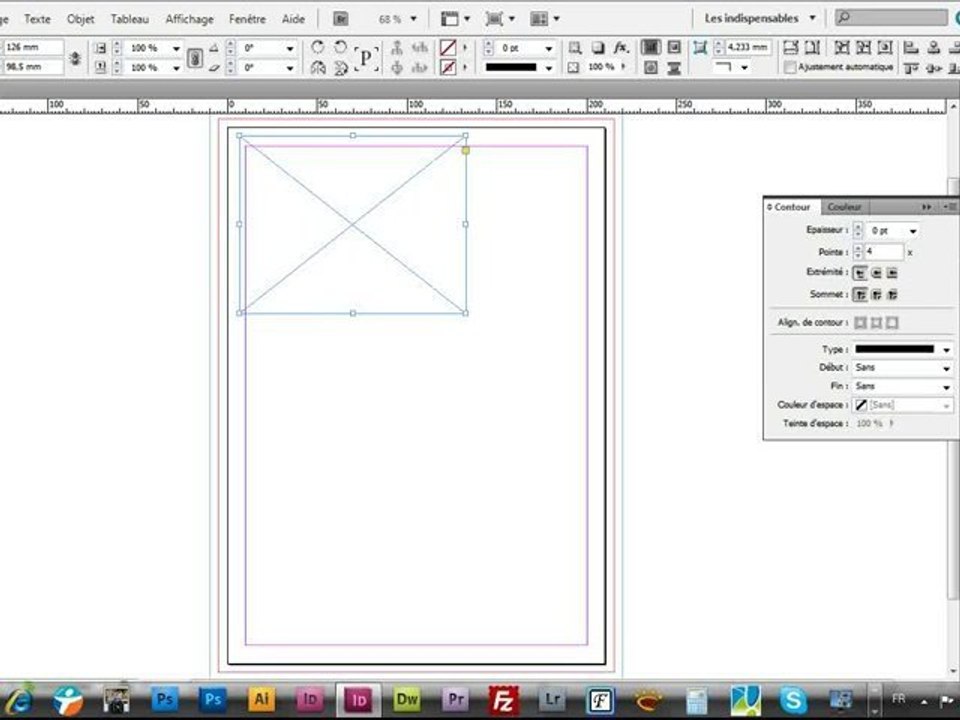The image size is (960, 720).
Task: Rotate 90° clockwise icon
Action: (x=318, y=47)
